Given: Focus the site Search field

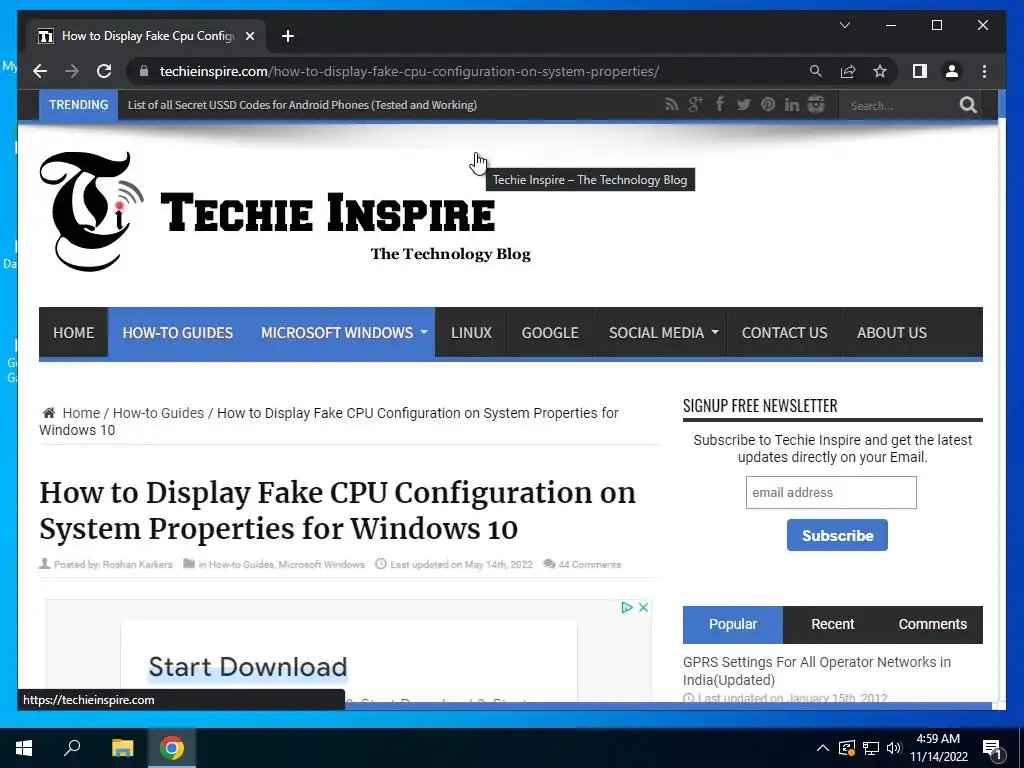Looking at the screenshot, I should click(900, 106).
